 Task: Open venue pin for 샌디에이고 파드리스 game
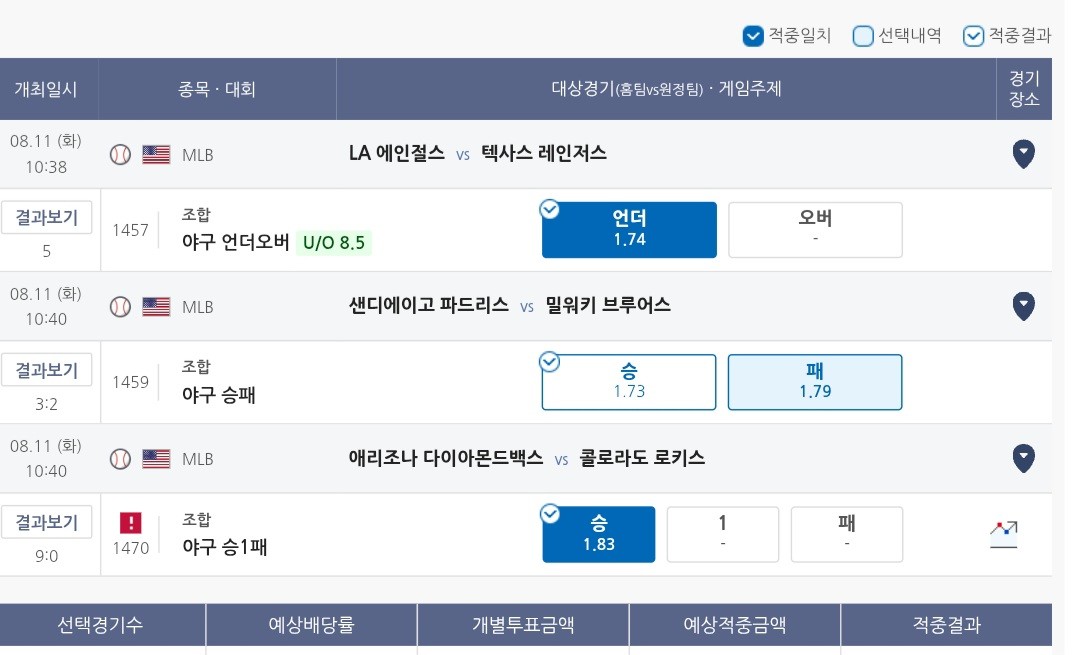1024,306
